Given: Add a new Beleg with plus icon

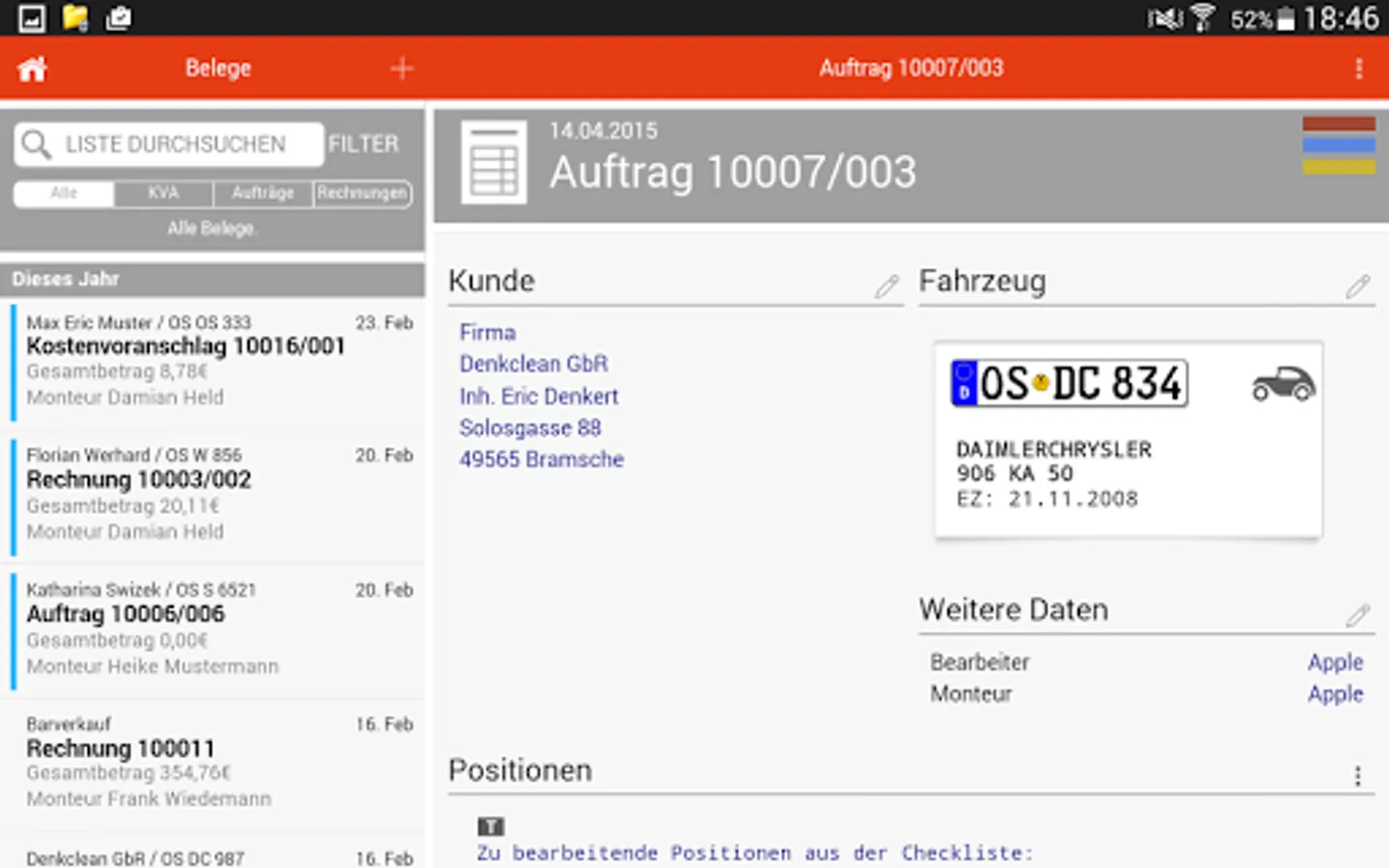Looking at the screenshot, I should click(x=402, y=68).
